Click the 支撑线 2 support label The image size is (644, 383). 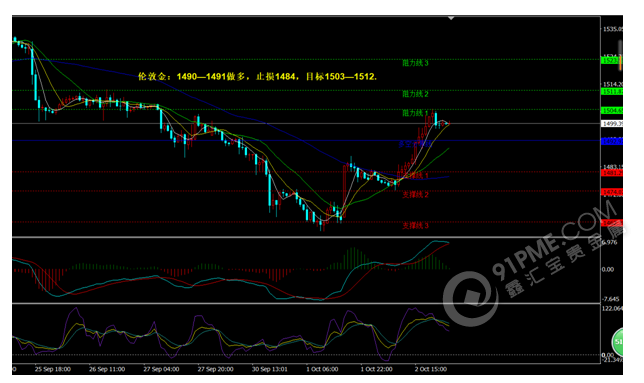coord(415,194)
